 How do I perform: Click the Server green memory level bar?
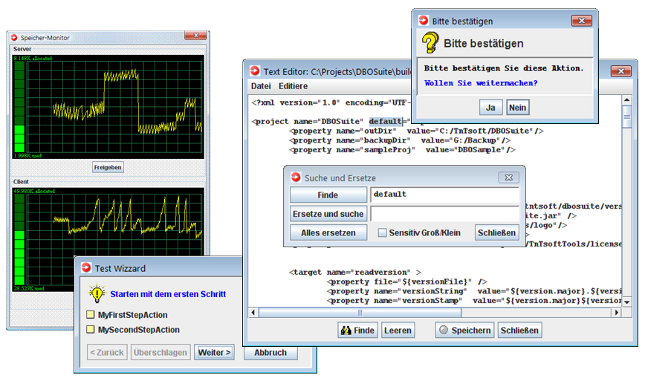point(19,107)
